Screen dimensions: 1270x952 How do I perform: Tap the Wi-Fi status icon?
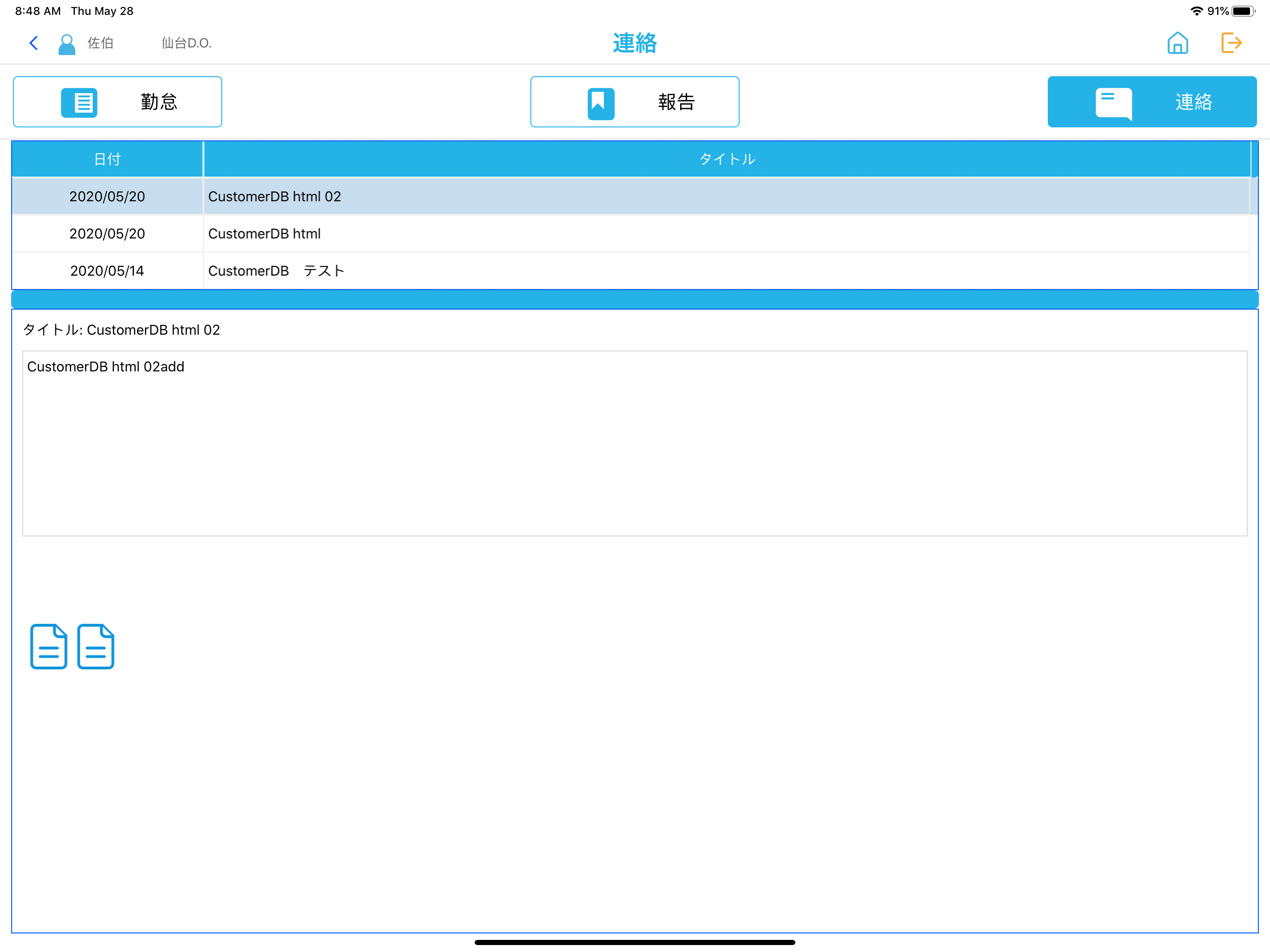(x=1197, y=11)
